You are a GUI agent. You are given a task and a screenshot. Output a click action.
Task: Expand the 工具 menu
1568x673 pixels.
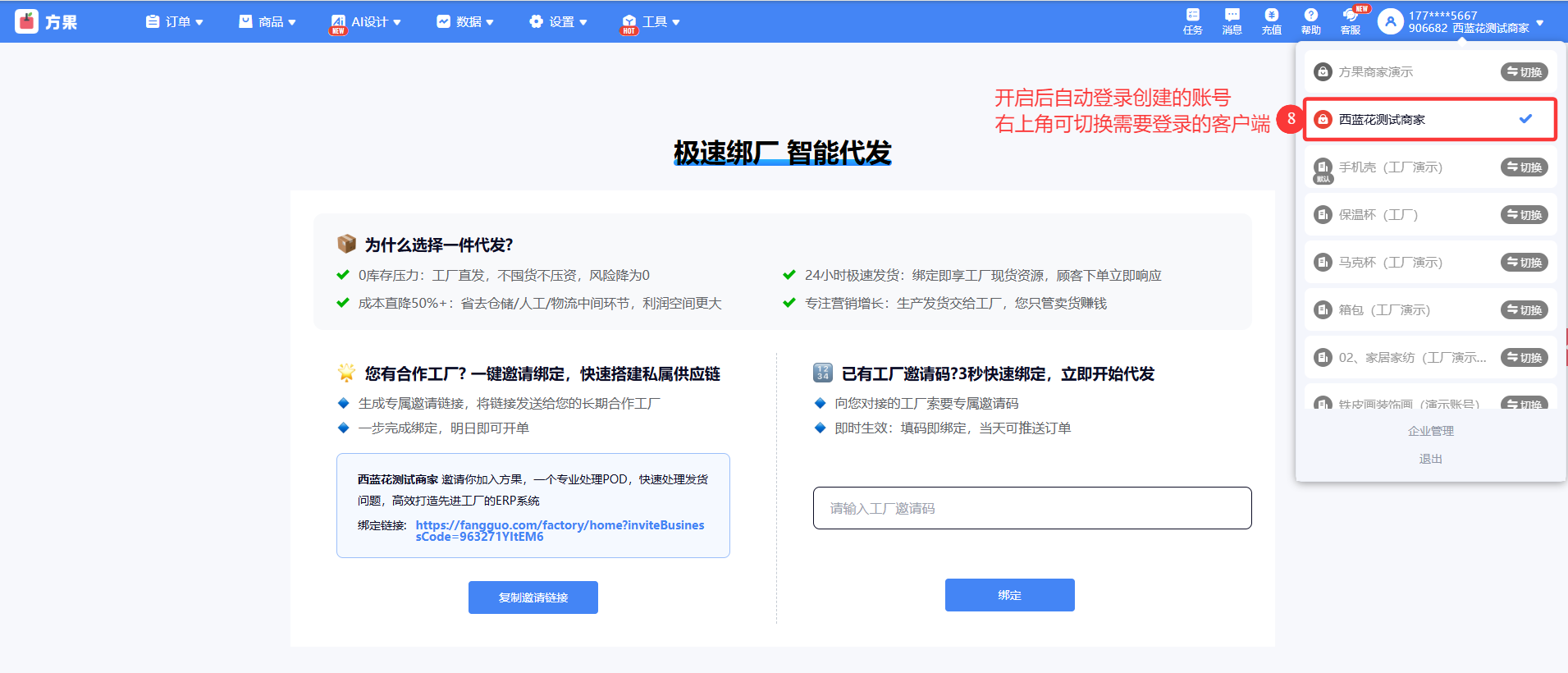pyautogui.click(x=651, y=22)
